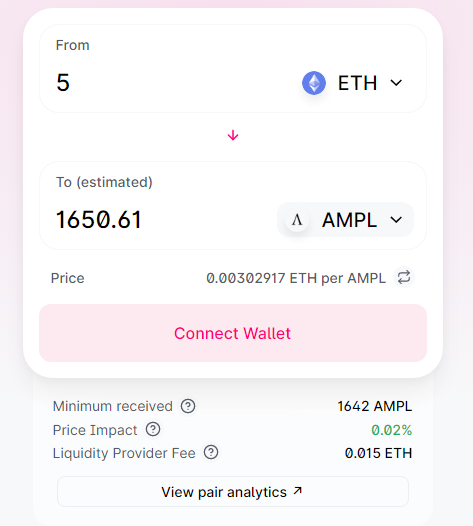The image size is (473, 526).
Task: Open View pair analytics link
Action: click(x=233, y=491)
